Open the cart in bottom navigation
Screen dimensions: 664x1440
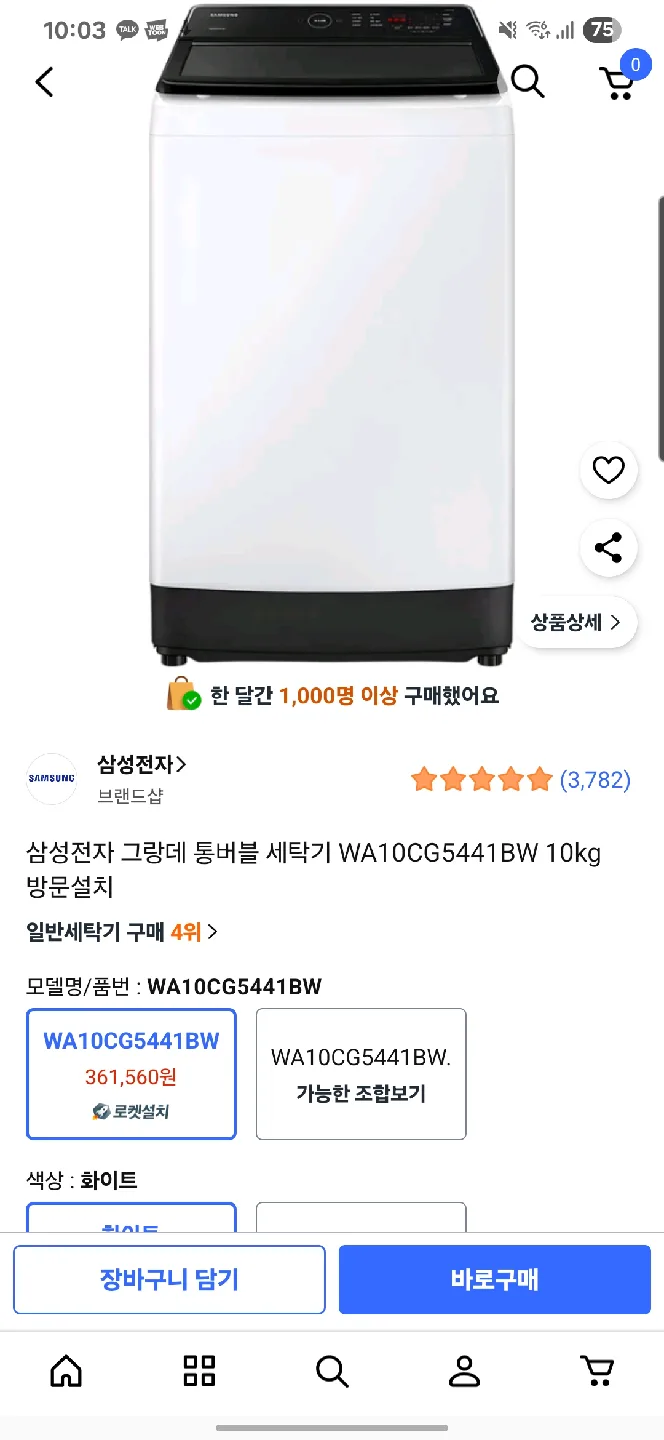(597, 1371)
